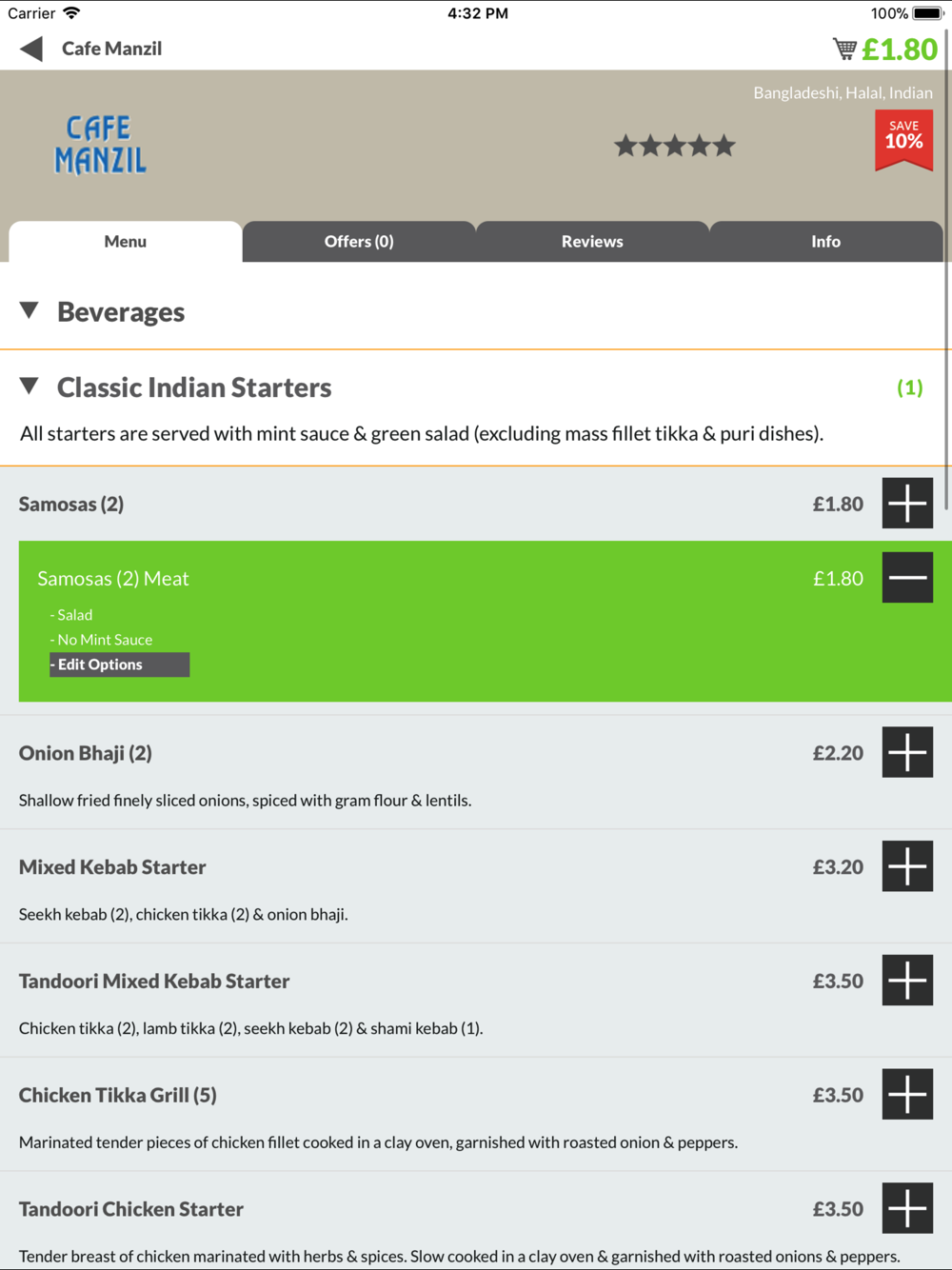Tap the £3.20 Mixed Kebab Starter price
The image size is (952, 1270).
[x=838, y=867]
